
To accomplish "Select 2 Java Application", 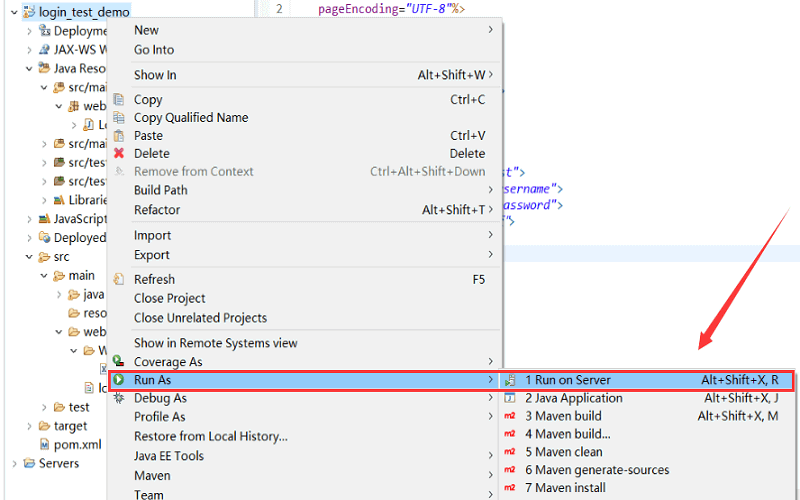I will (x=647, y=398).
